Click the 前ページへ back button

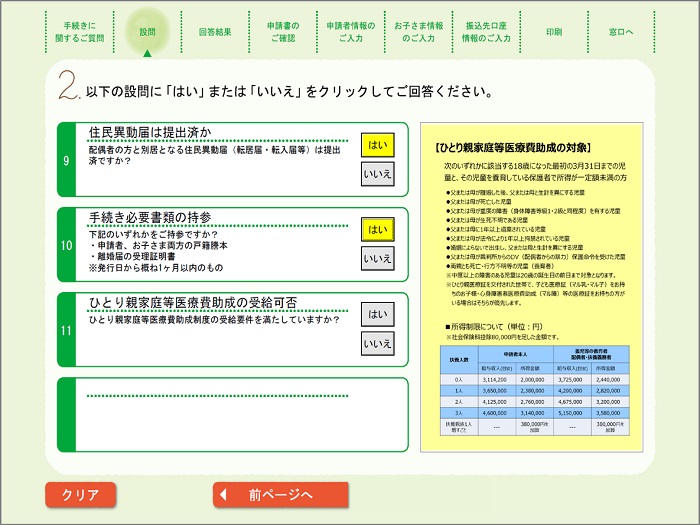280,494
